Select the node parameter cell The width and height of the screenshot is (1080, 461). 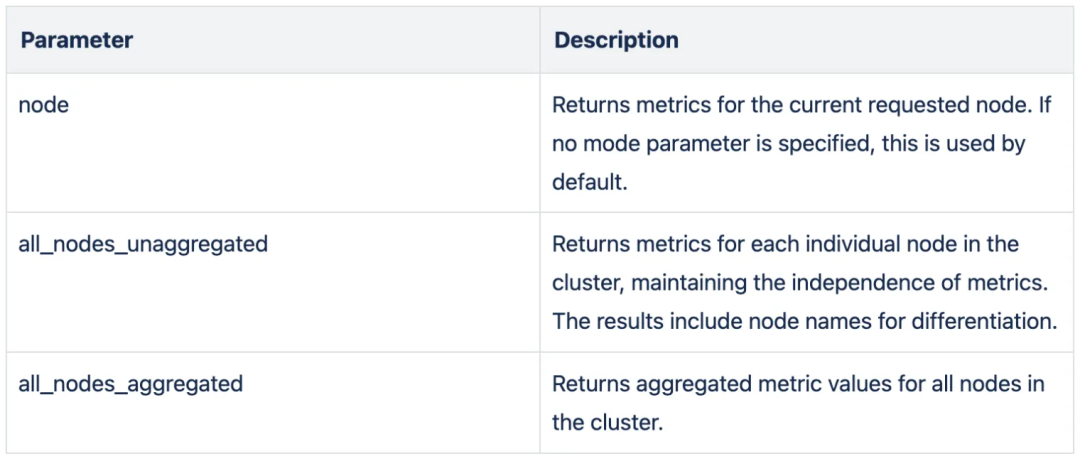click(x=44, y=105)
